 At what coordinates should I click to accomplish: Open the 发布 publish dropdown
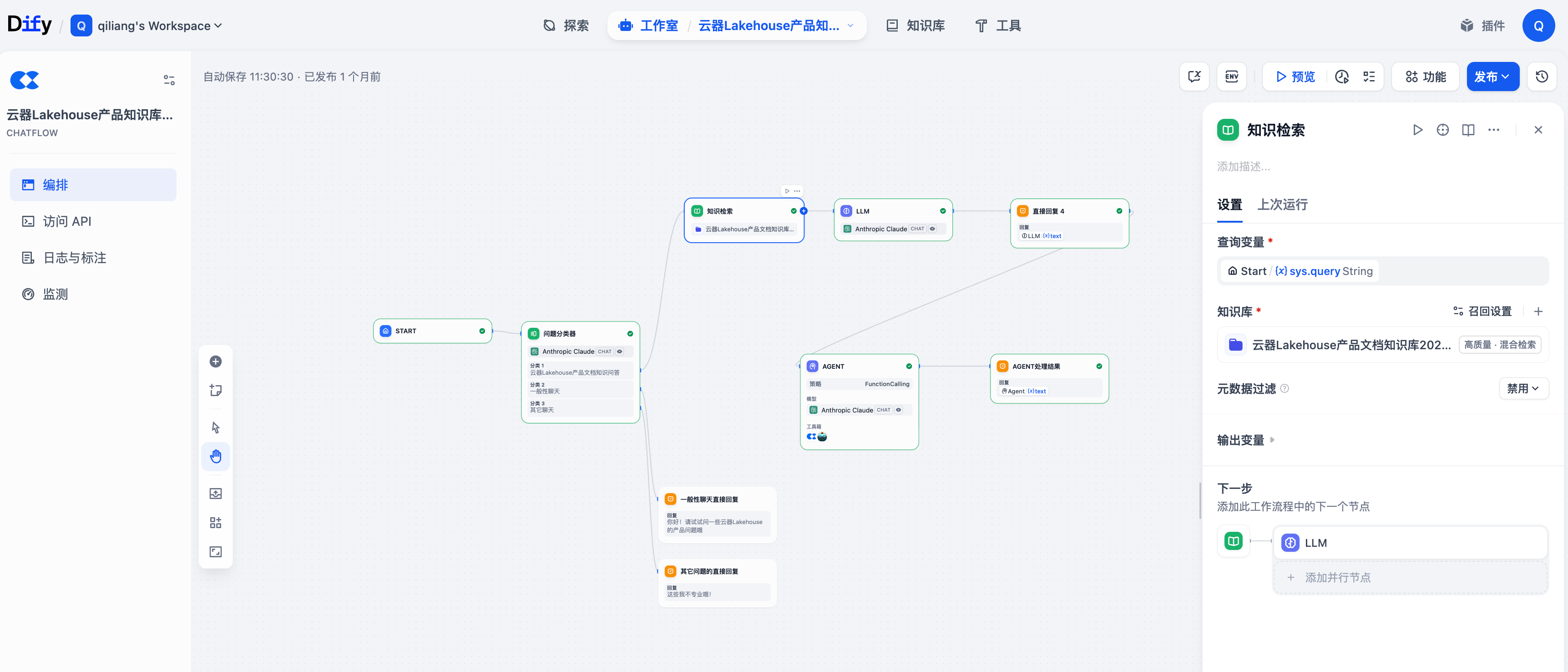tap(1492, 77)
